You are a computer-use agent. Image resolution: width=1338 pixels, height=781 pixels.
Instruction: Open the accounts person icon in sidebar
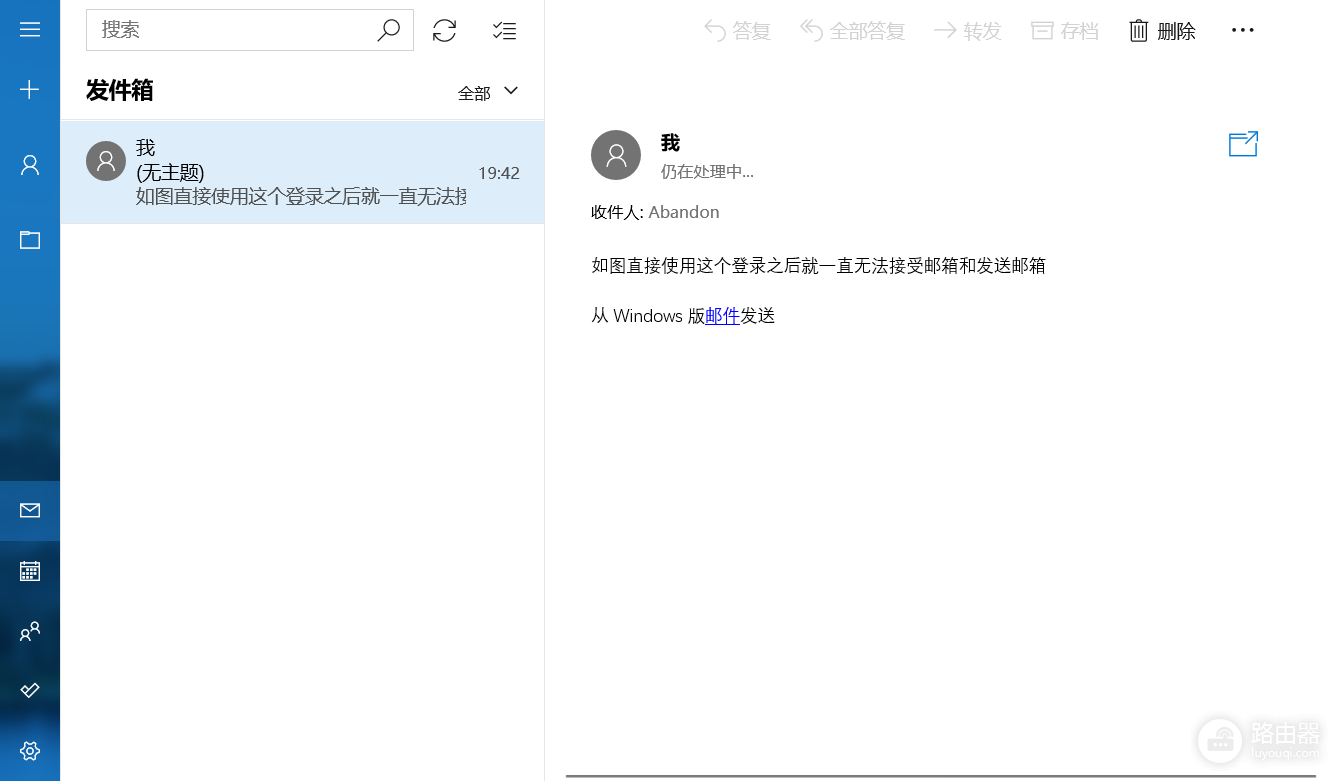tap(30, 165)
